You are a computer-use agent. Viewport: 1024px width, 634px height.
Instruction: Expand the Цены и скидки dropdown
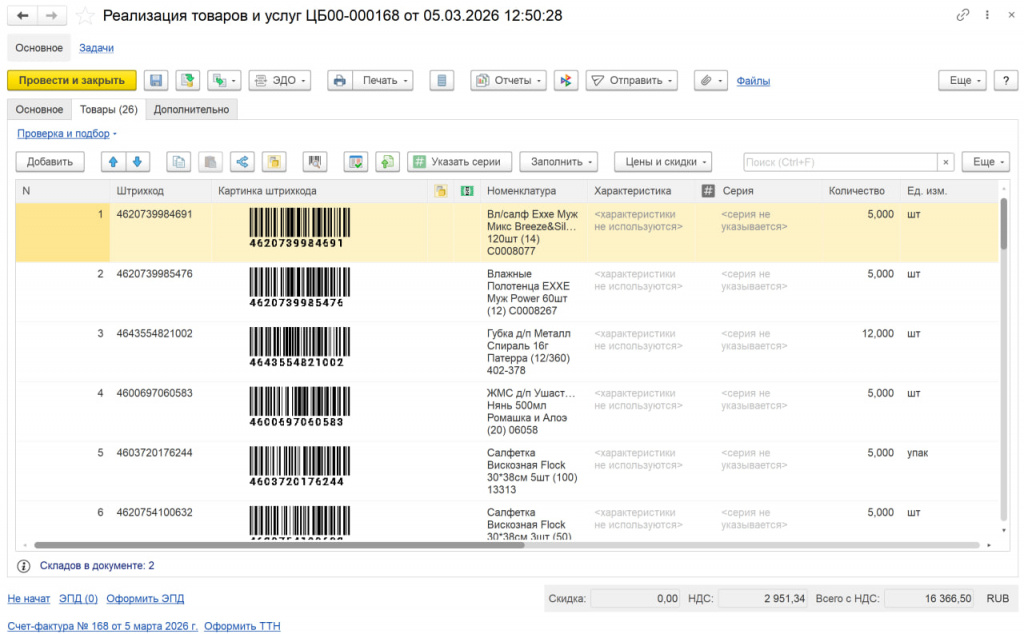[x=664, y=162]
